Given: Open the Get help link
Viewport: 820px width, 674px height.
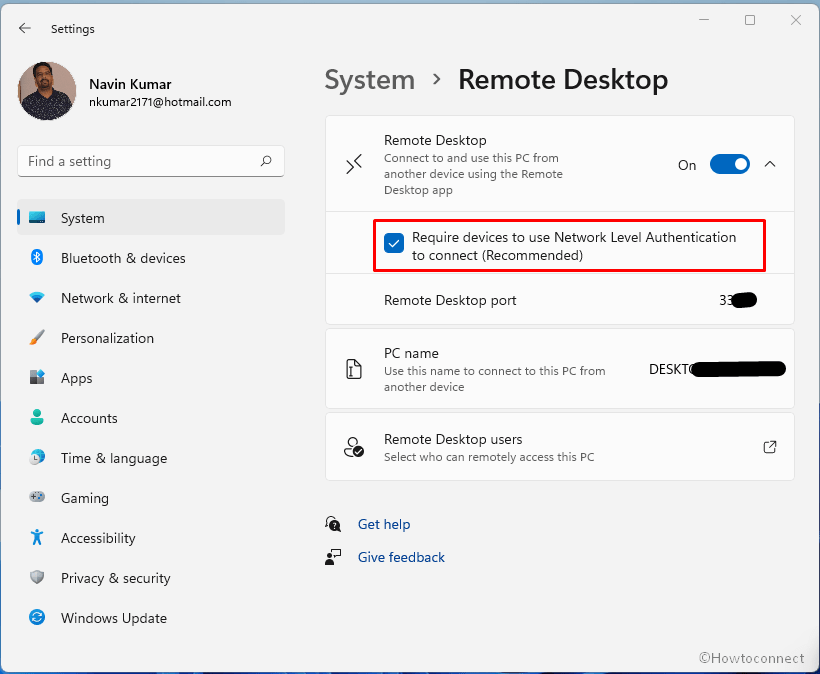Looking at the screenshot, I should (384, 524).
